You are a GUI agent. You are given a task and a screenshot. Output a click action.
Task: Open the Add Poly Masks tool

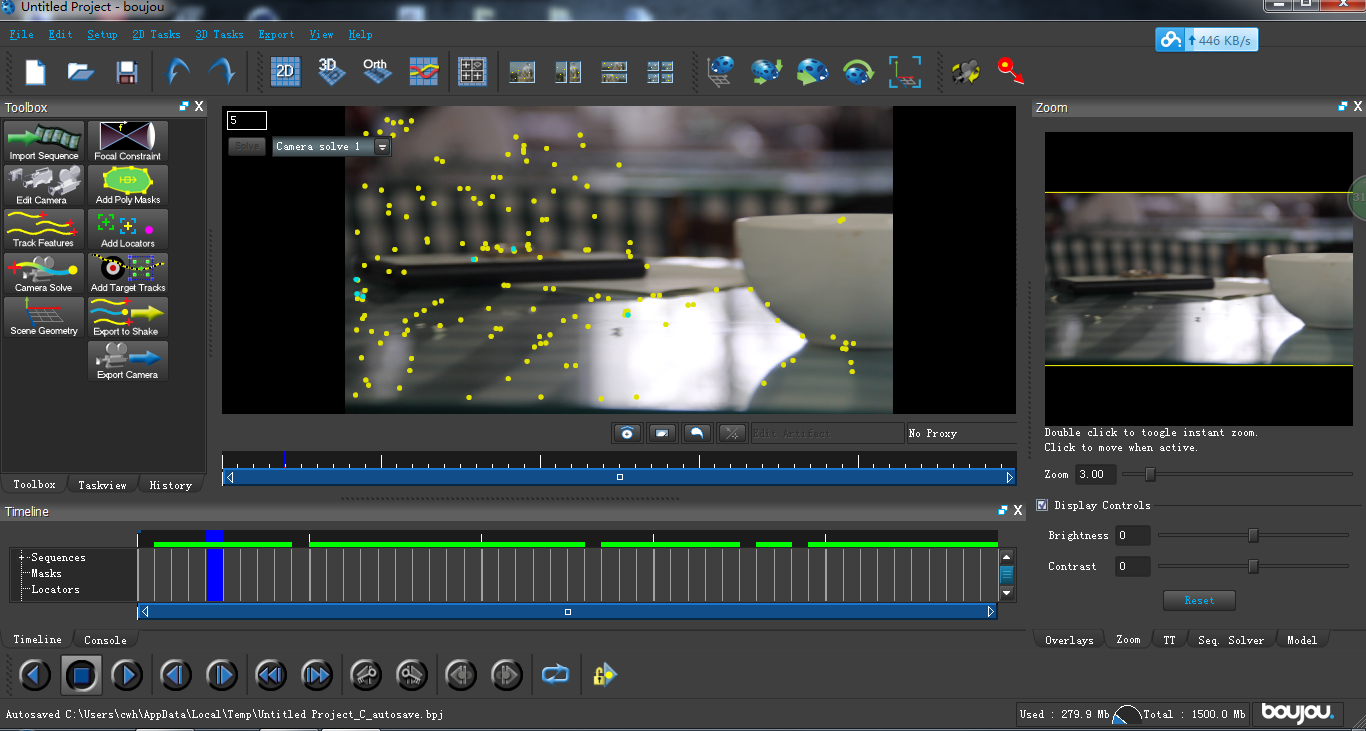[128, 186]
